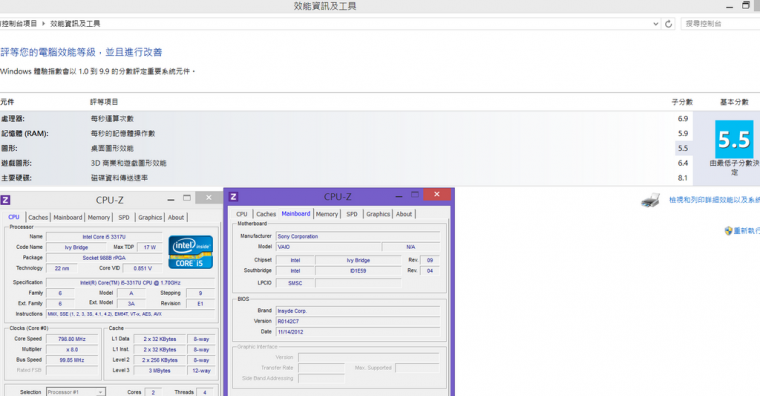Refresh the control panel address bar
The height and width of the screenshot is (396, 760).
click(x=668, y=24)
